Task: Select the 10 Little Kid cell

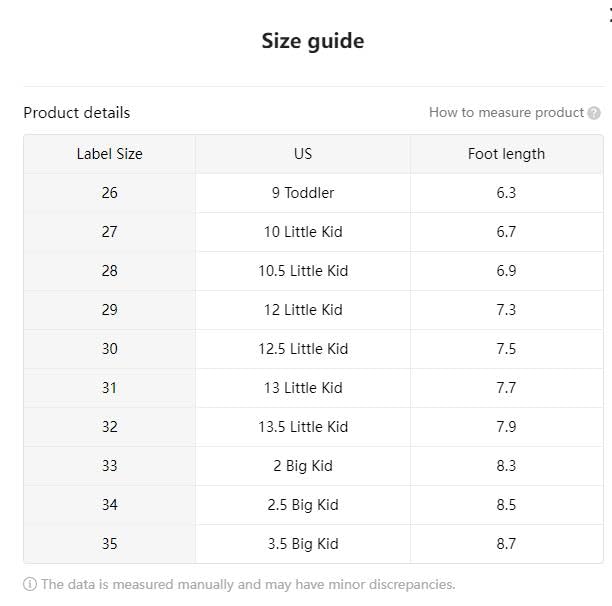Action: click(x=303, y=232)
